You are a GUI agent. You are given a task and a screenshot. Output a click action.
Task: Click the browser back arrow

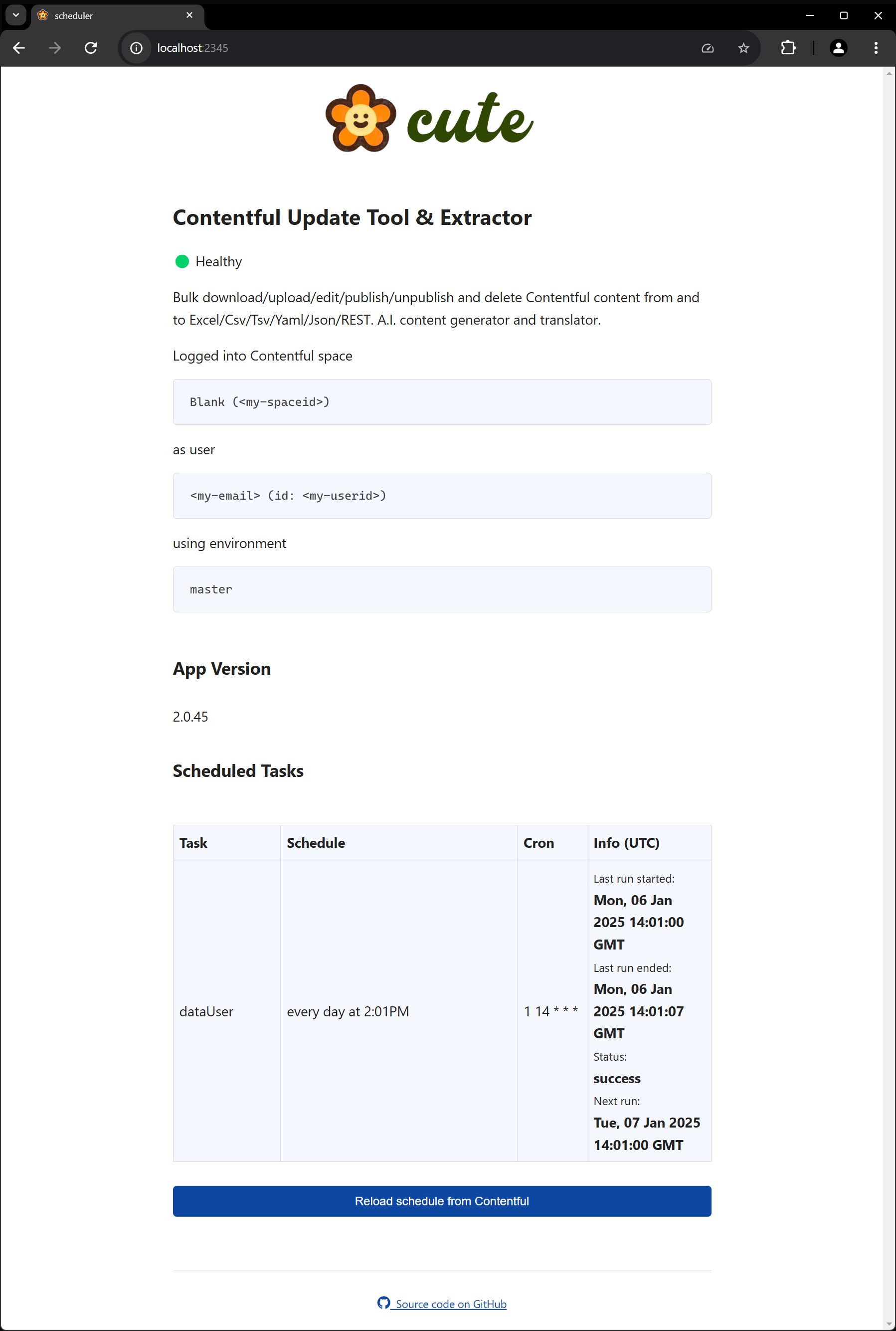pyautogui.click(x=19, y=48)
